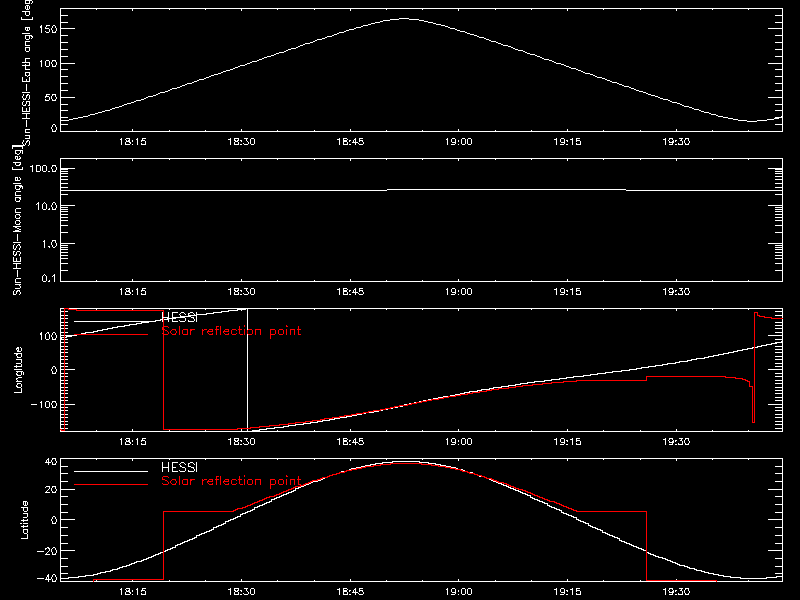Screen dimensions: 800x600
Task: Click the 19:00 time label under Moon angle plot
Action: [x=459, y=292]
